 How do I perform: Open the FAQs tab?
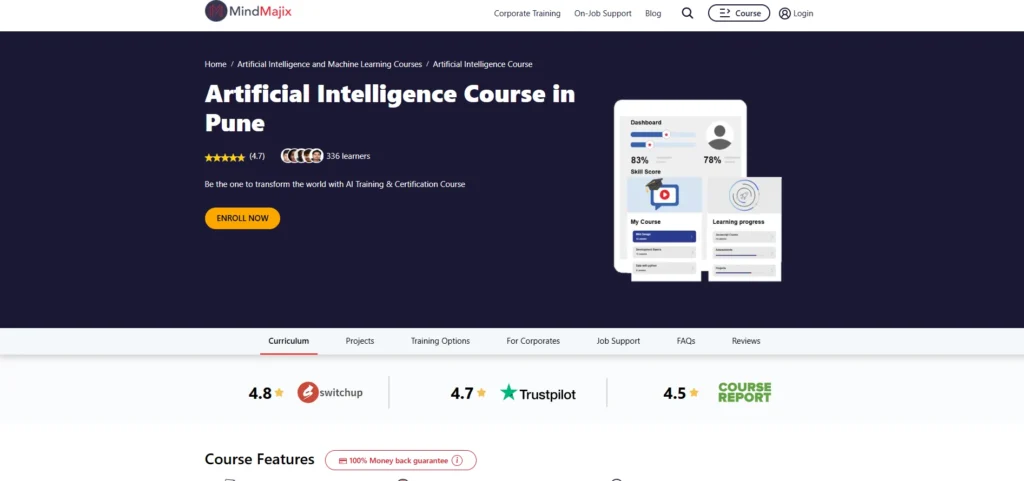click(685, 341)
